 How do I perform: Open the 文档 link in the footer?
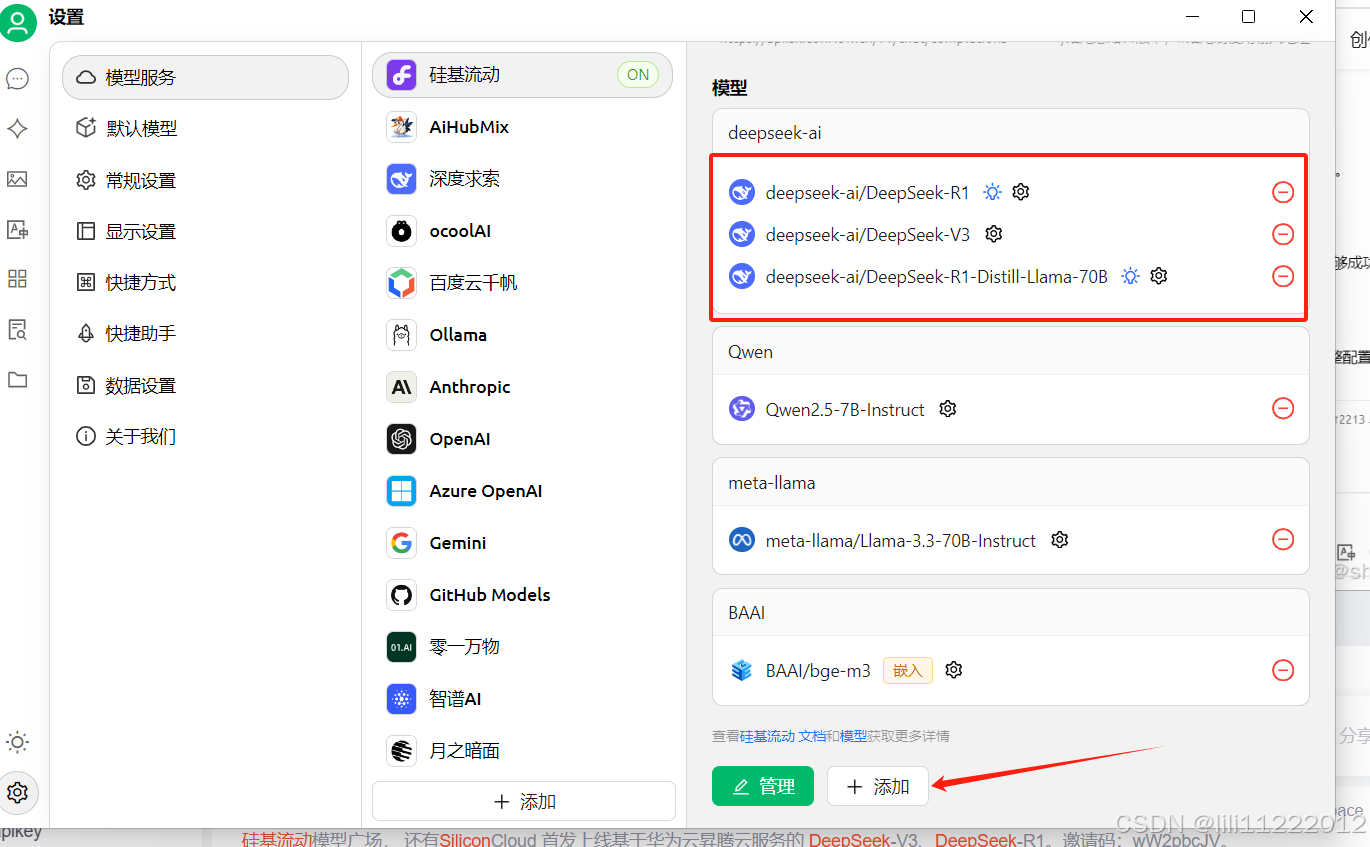[x=812, y=736]
